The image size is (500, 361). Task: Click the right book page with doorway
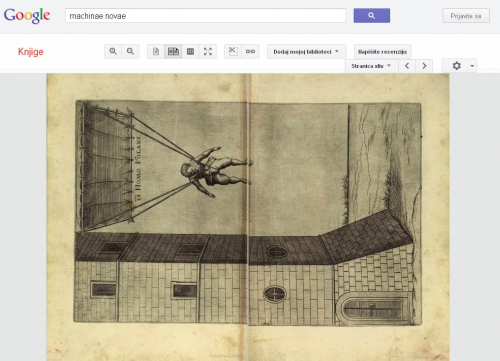[x=349, y=217]
